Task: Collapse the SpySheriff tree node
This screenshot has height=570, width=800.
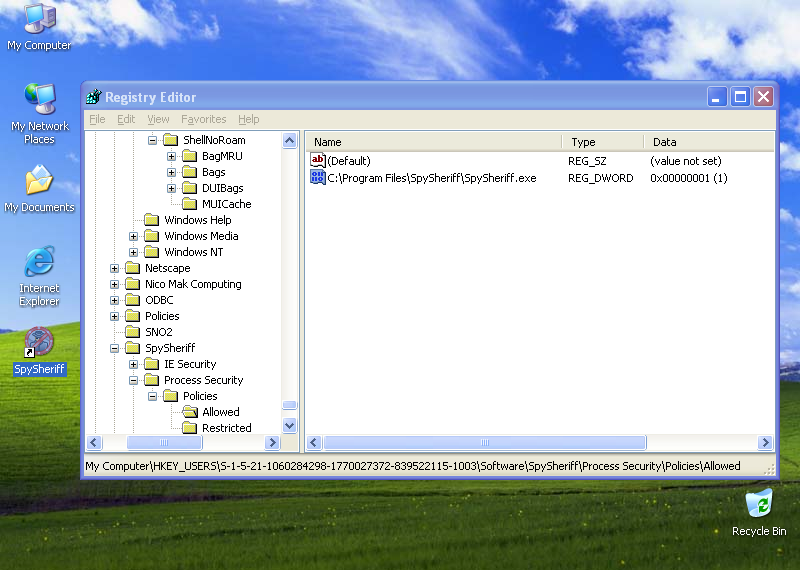Action: 114,348
